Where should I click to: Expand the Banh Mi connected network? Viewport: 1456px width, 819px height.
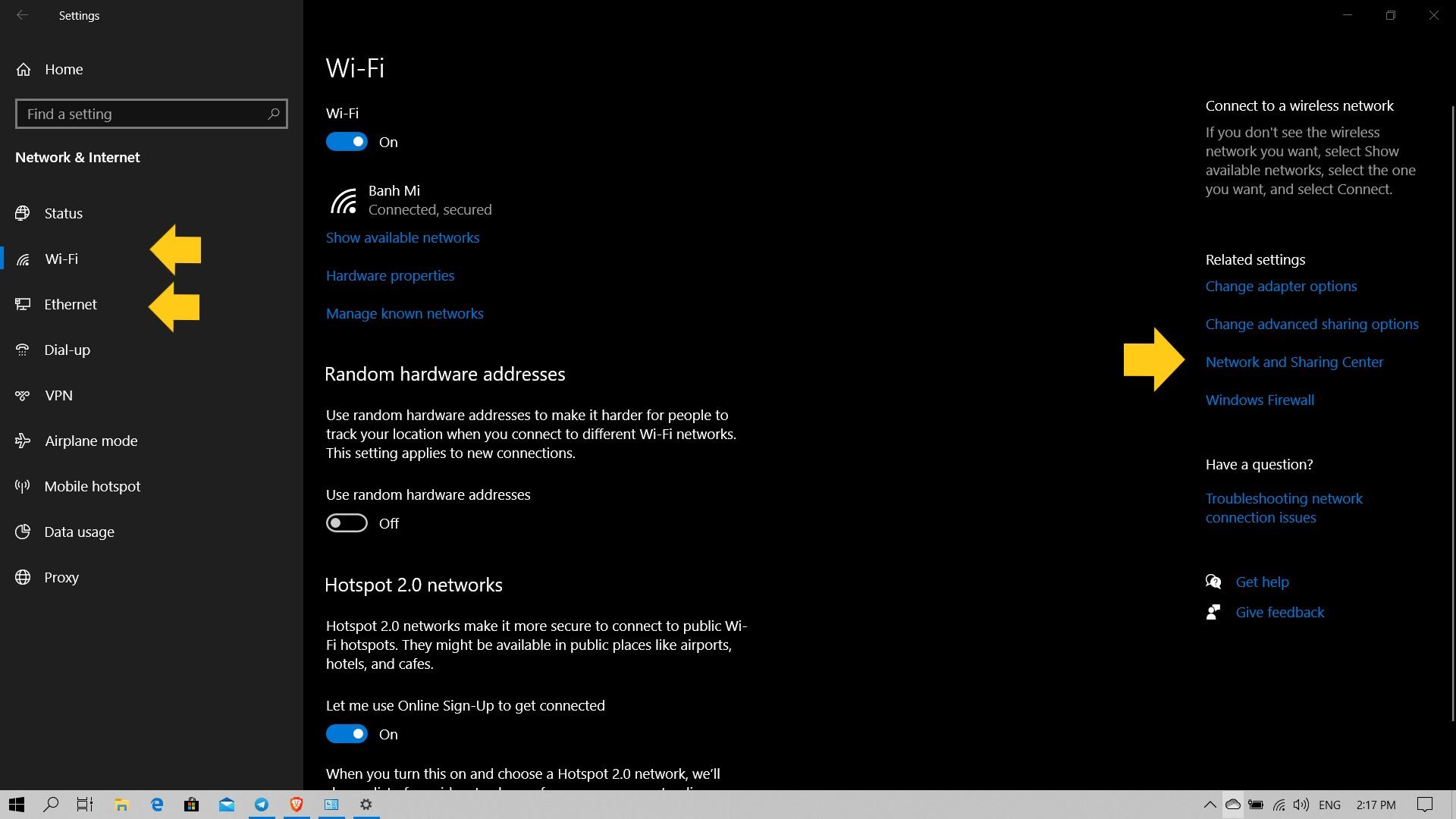click(409, 200)
